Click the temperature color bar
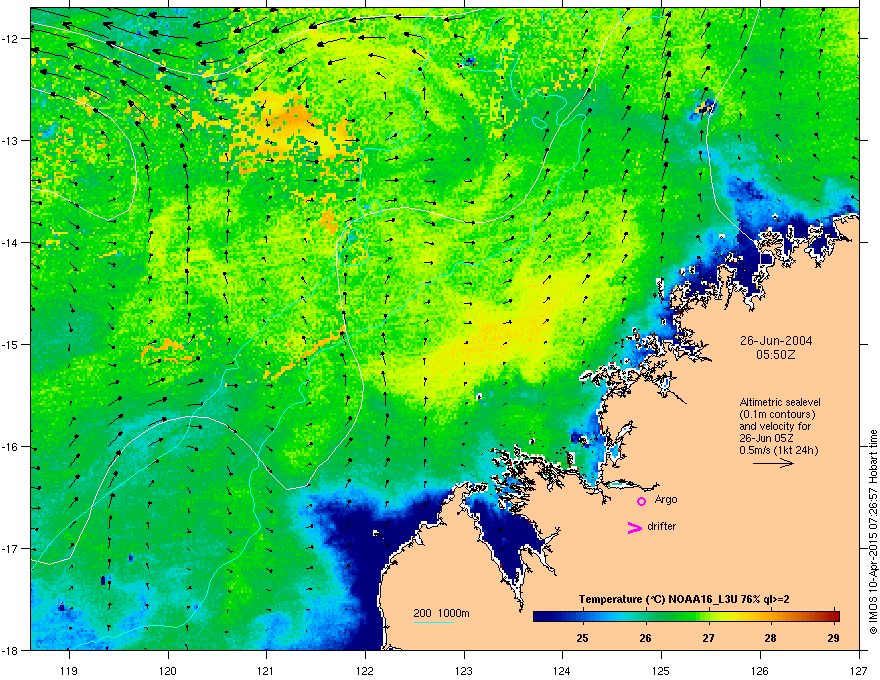This screenshot has width=880, height=680. (686, 616)
